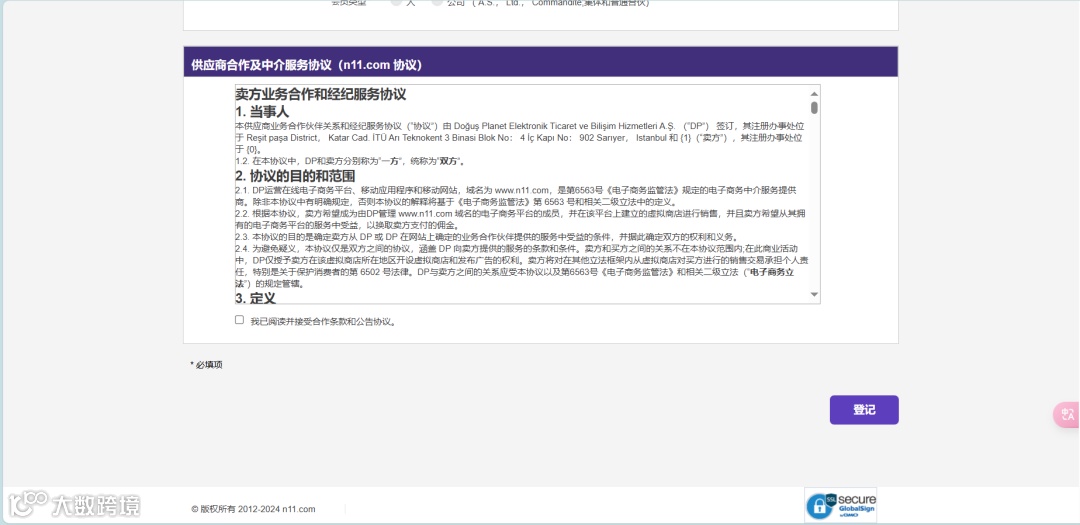Click the clause 1.2 在本协议中 line

(351, 161)
